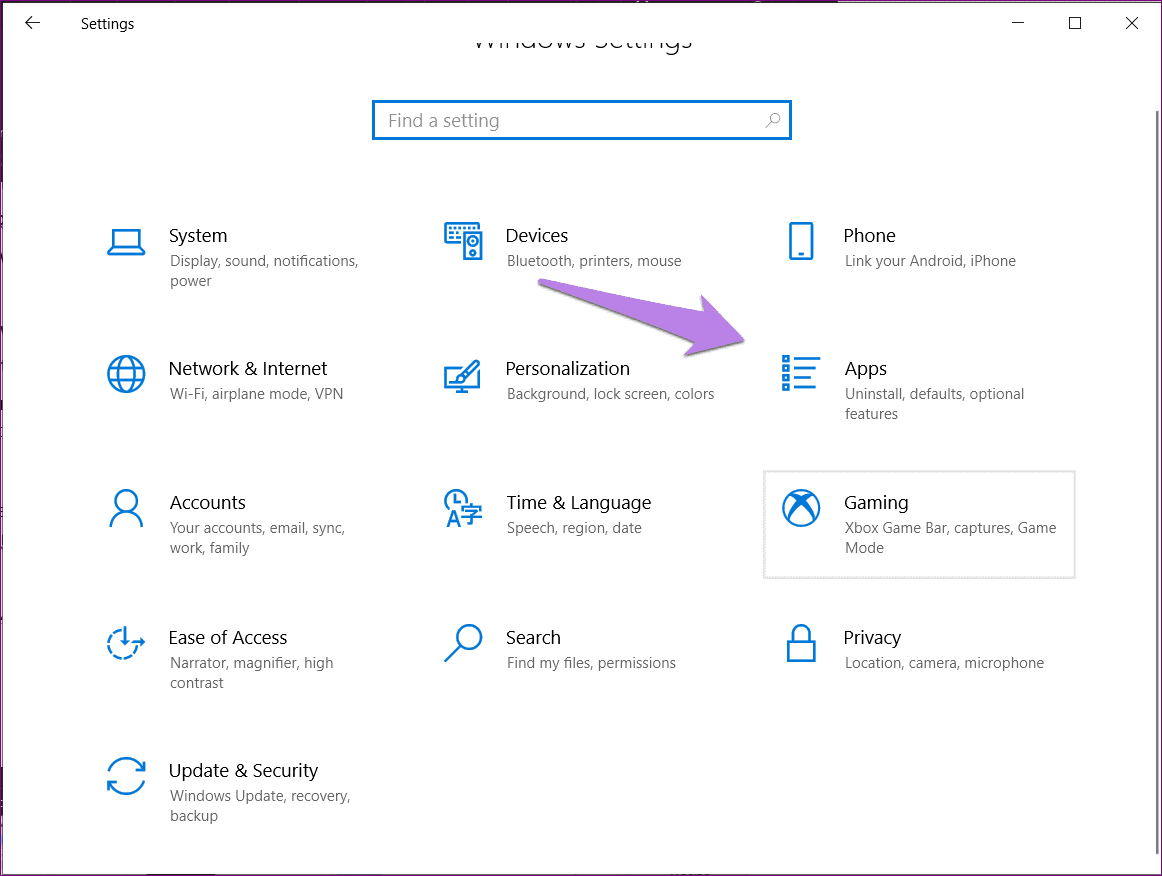Open the Gaming settings tile
The width and height of the screenshot is (1162, 876).
click(x=918, y=524)
